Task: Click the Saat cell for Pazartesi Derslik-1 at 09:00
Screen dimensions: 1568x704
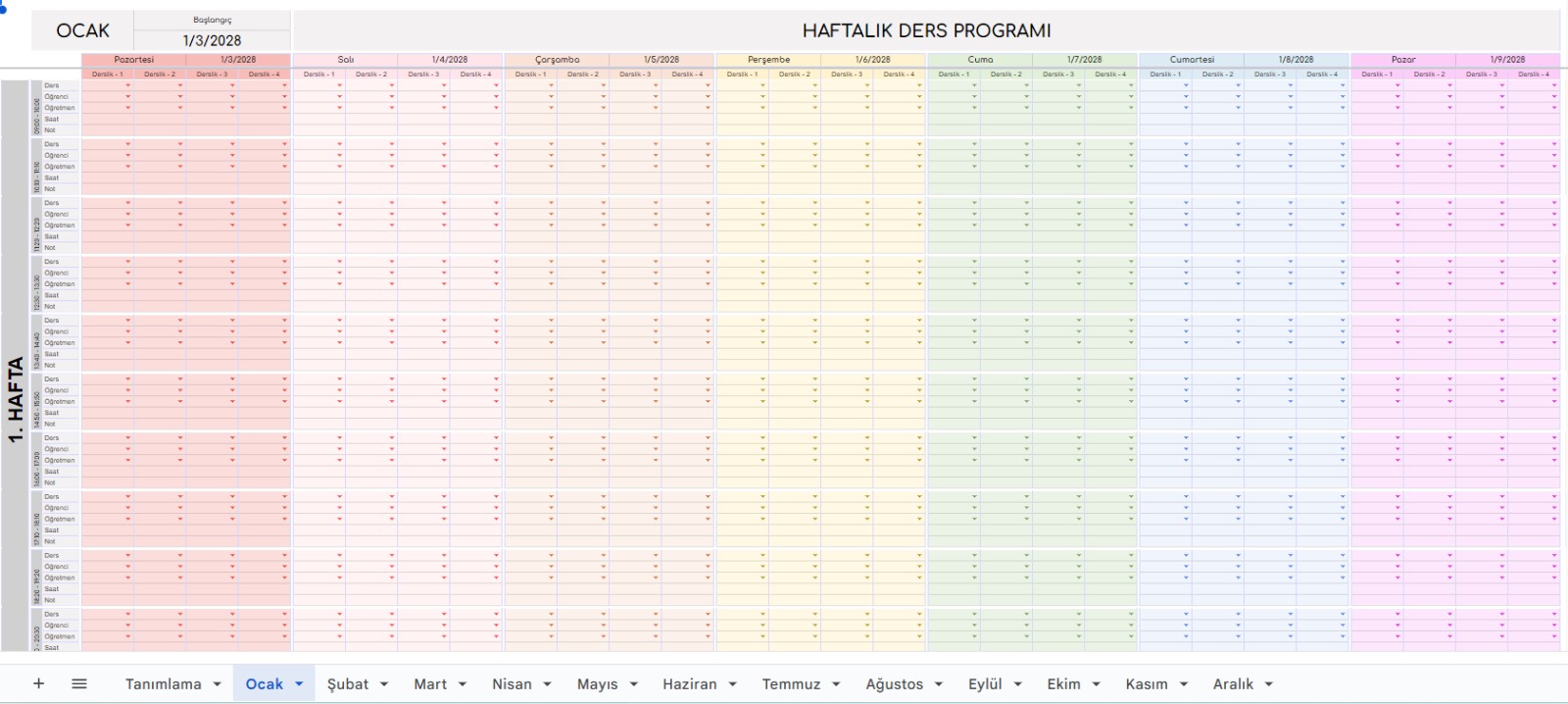Action: [x=107, y=119]
